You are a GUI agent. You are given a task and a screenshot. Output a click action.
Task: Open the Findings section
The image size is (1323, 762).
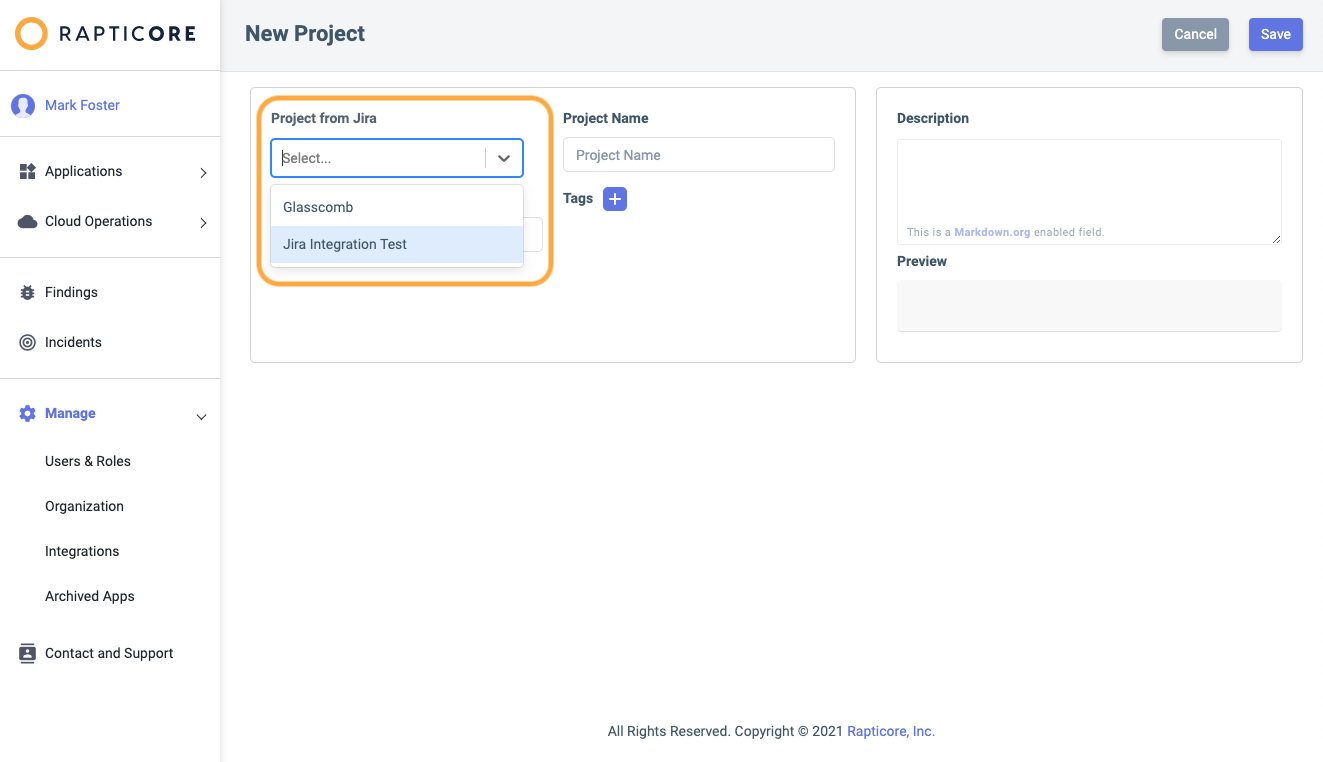71,292
